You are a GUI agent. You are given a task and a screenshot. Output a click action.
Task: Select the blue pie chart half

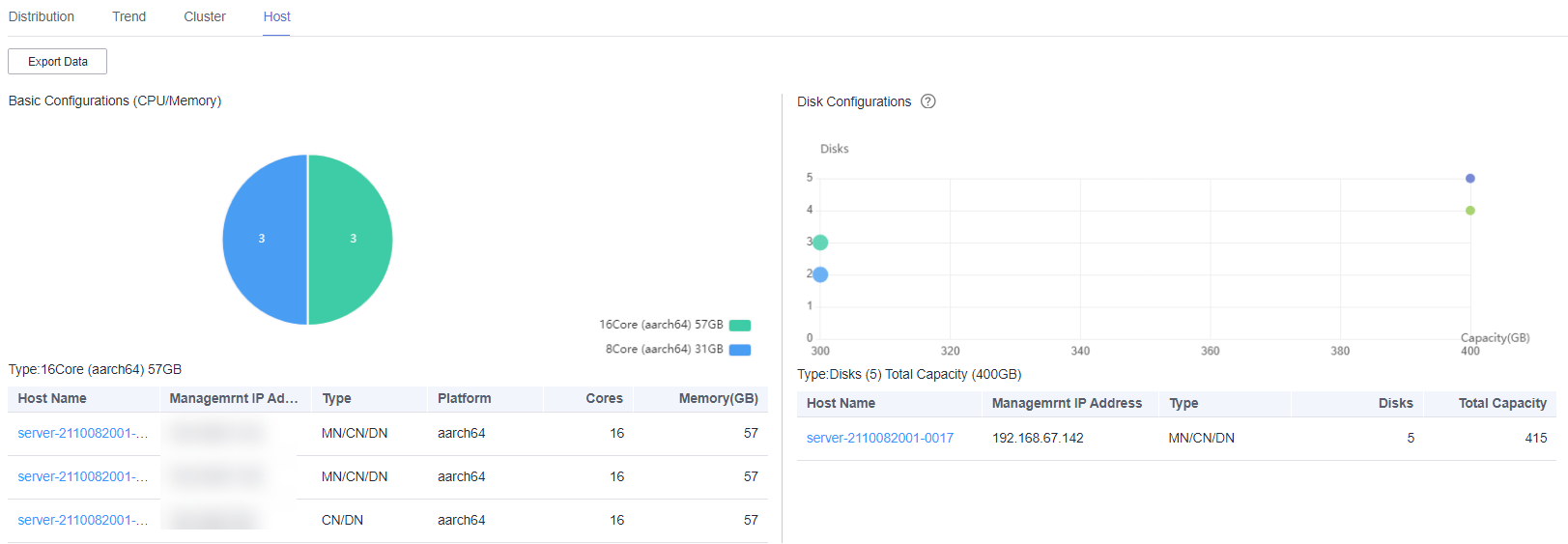(x=265, y=240)
